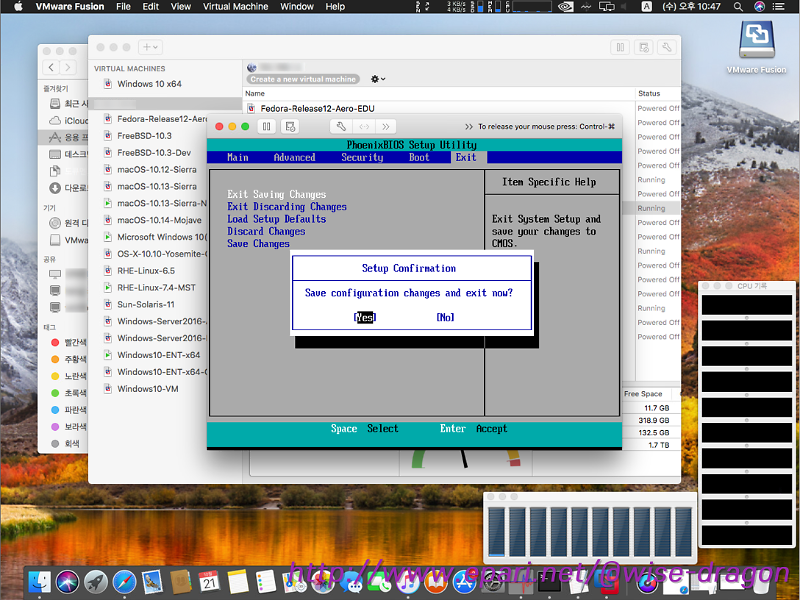
Task: Select Save Changes in BIOS list
Action: click(x=258, y=243)
